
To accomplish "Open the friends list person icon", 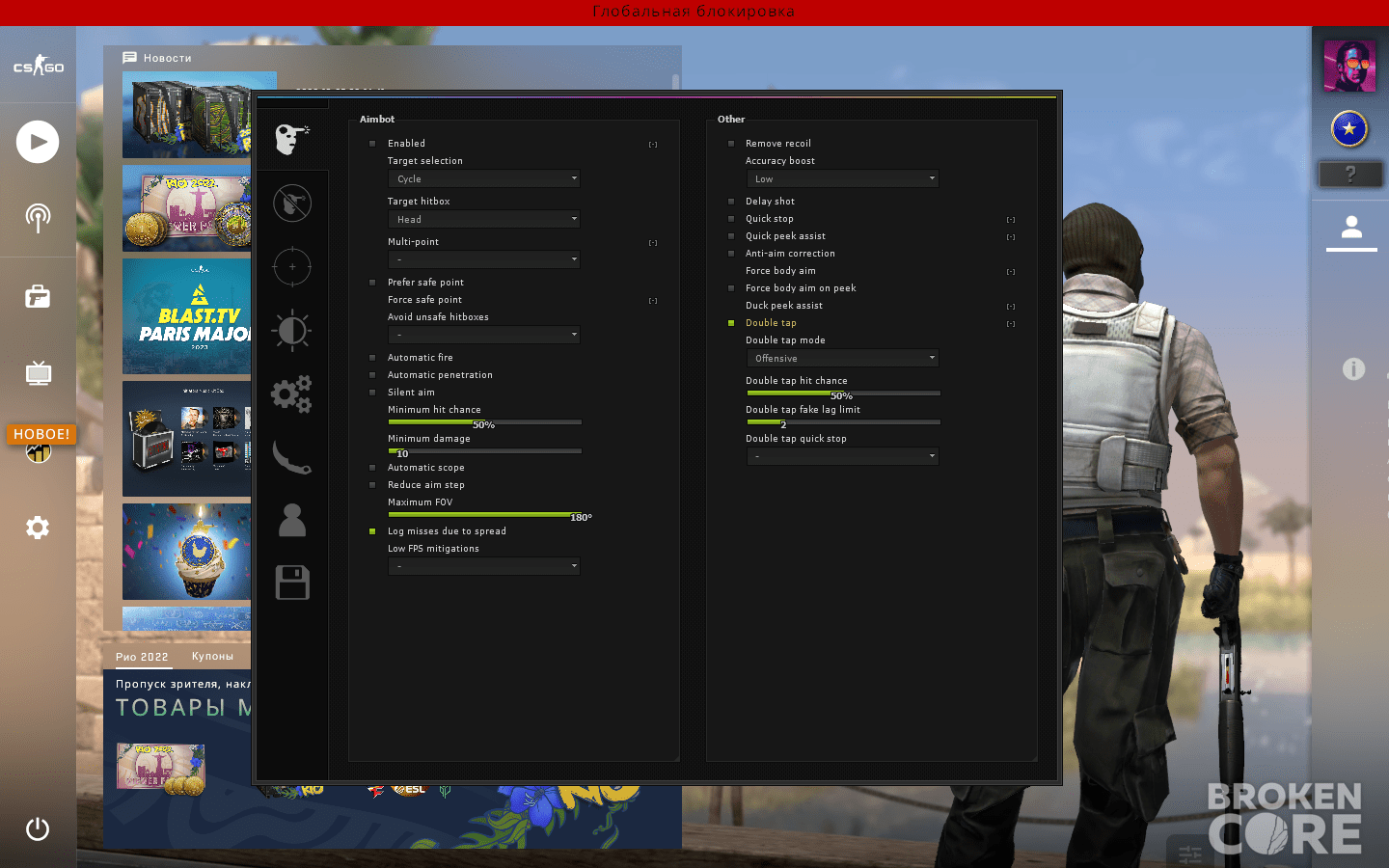I will [x=1351, y=228].
